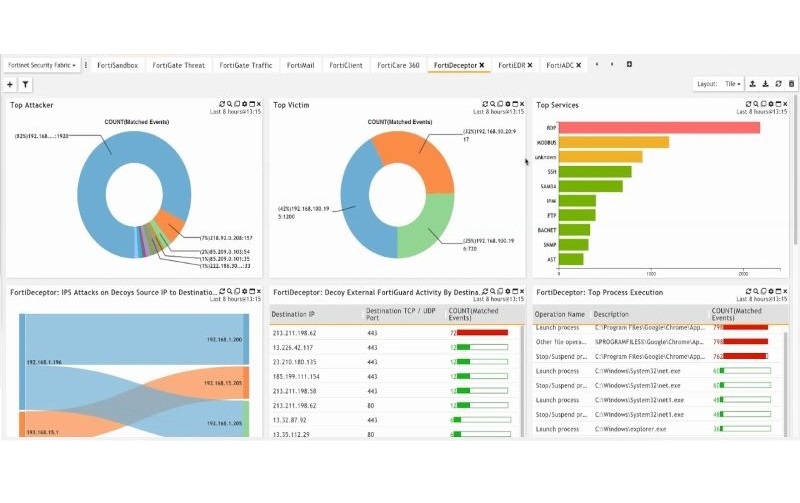Open the dashboard filter funnel icon
800x503 pixels.
pos(25,85)
